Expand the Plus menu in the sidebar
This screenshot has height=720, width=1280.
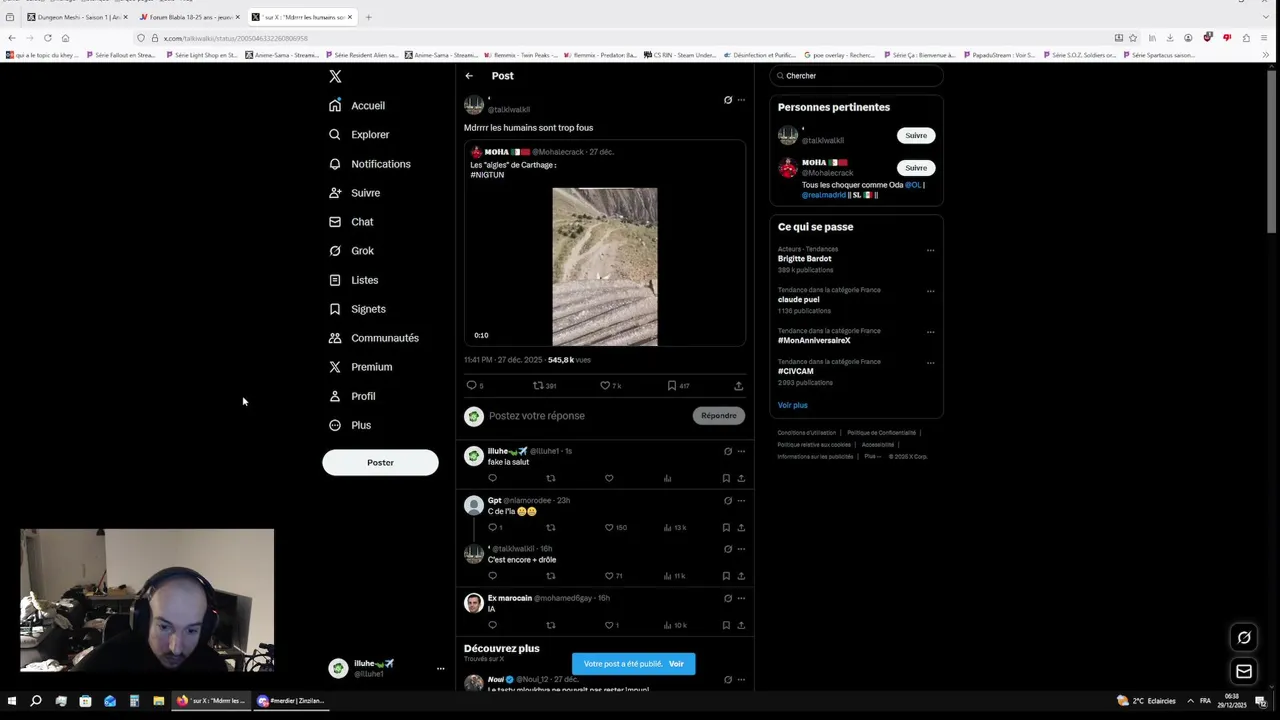350,425
